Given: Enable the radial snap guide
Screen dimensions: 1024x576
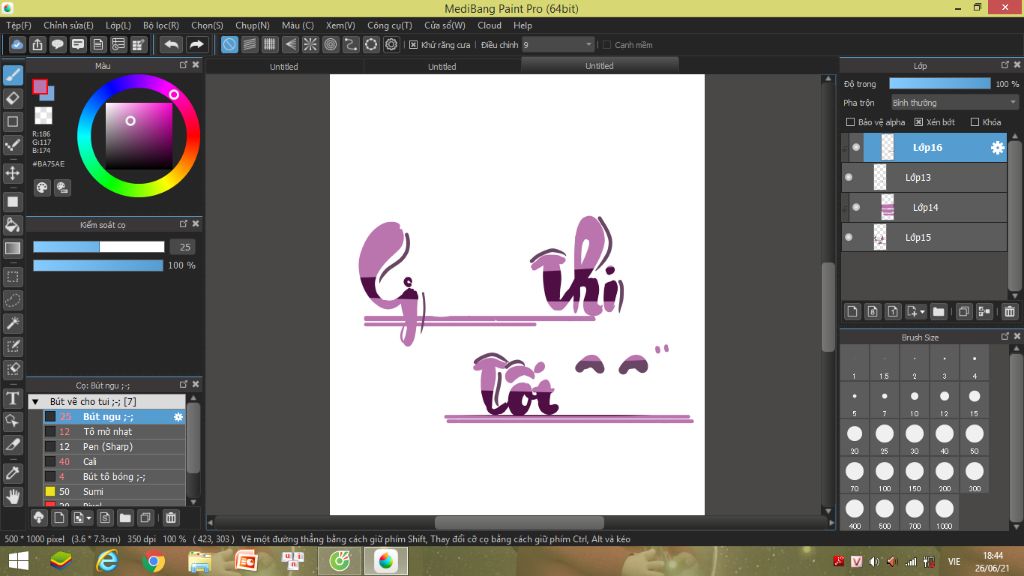Looking at the screenshot, I should (x=310, y=44).
